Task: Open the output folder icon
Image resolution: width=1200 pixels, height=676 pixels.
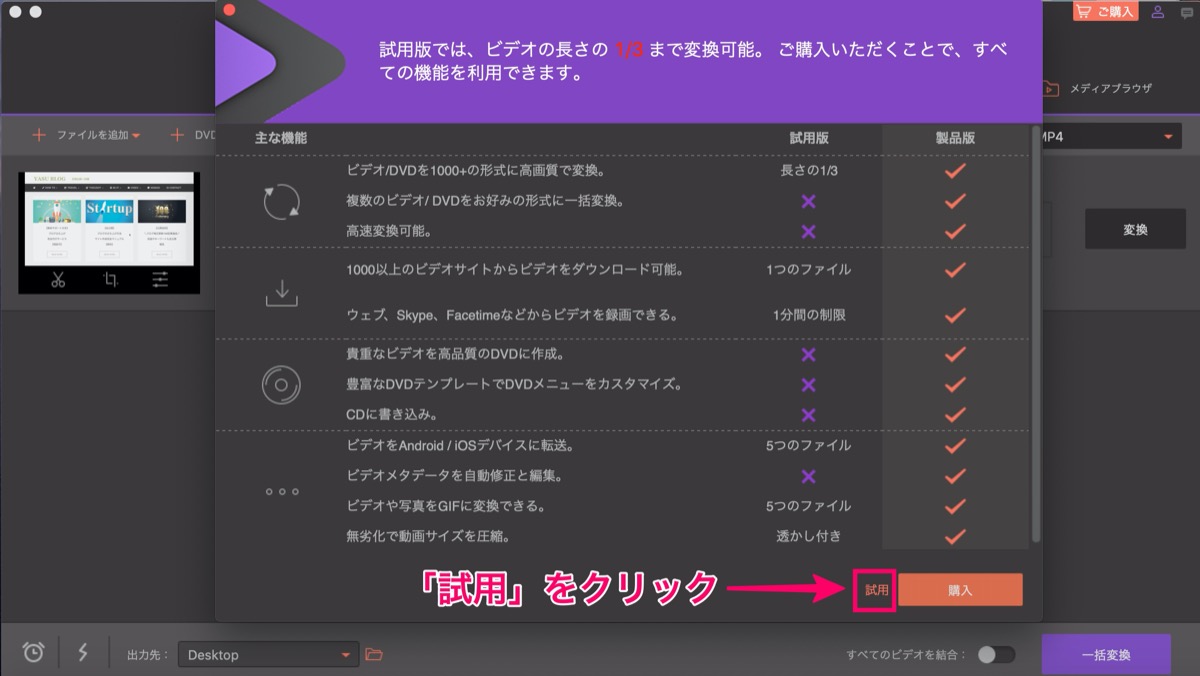Action: 374,655
